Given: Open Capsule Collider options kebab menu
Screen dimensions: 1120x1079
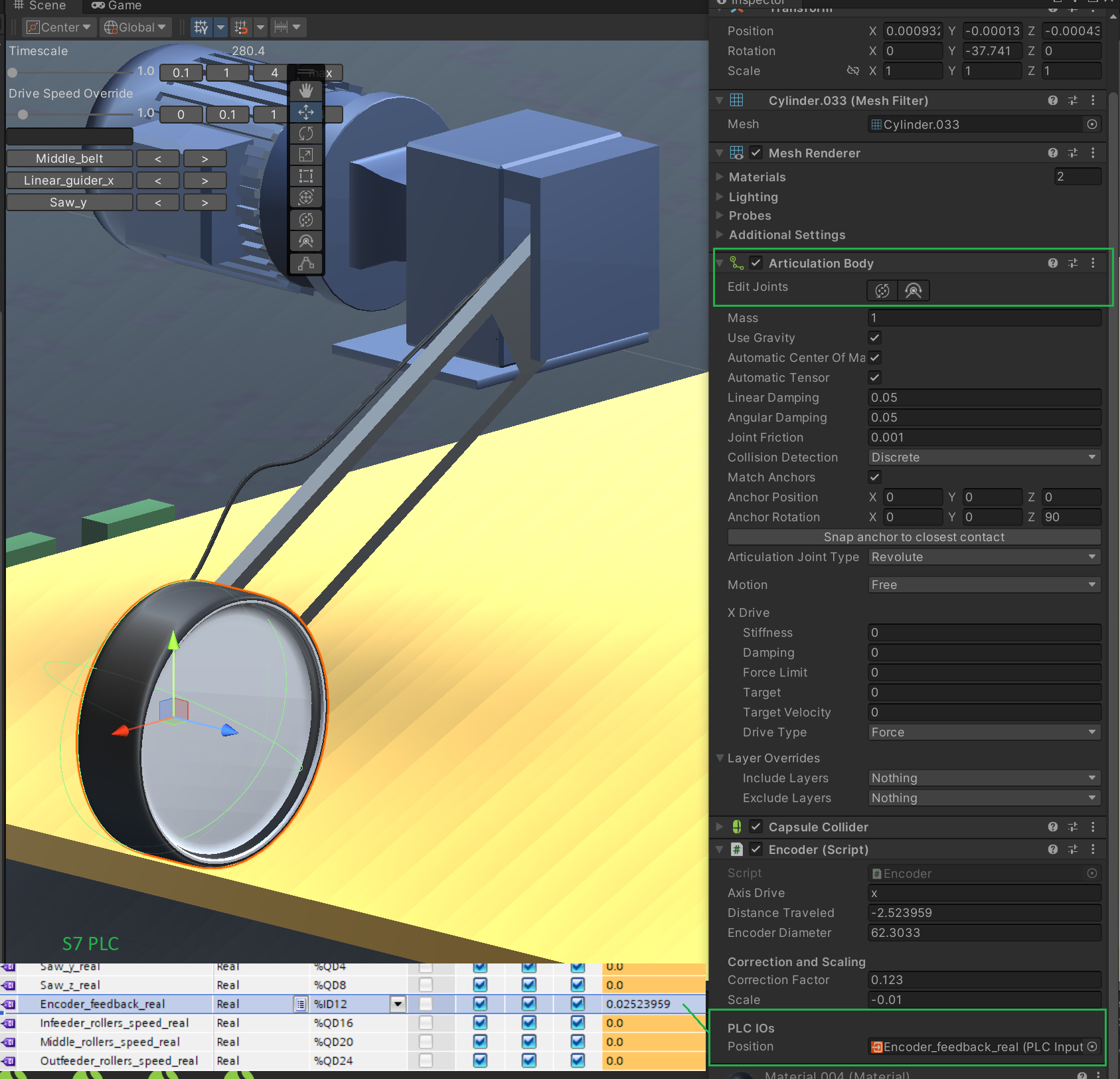Looking at the screenshot, I should 1093,827.
